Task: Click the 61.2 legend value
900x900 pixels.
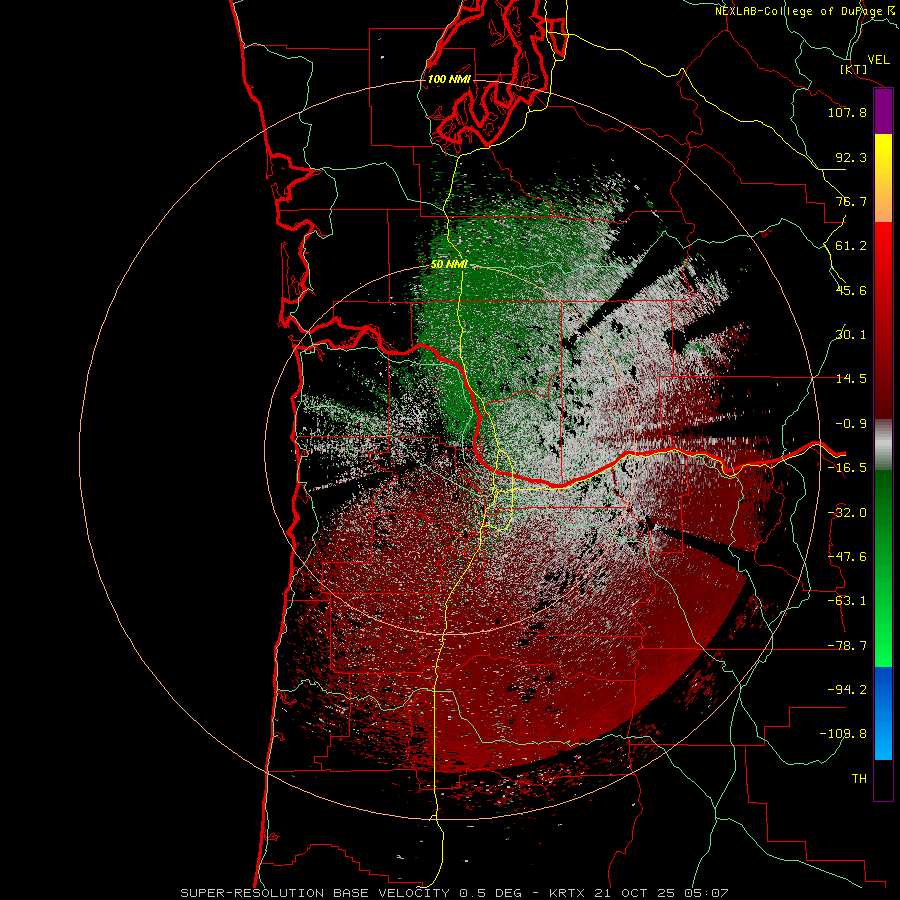Action: pos(851,246)
